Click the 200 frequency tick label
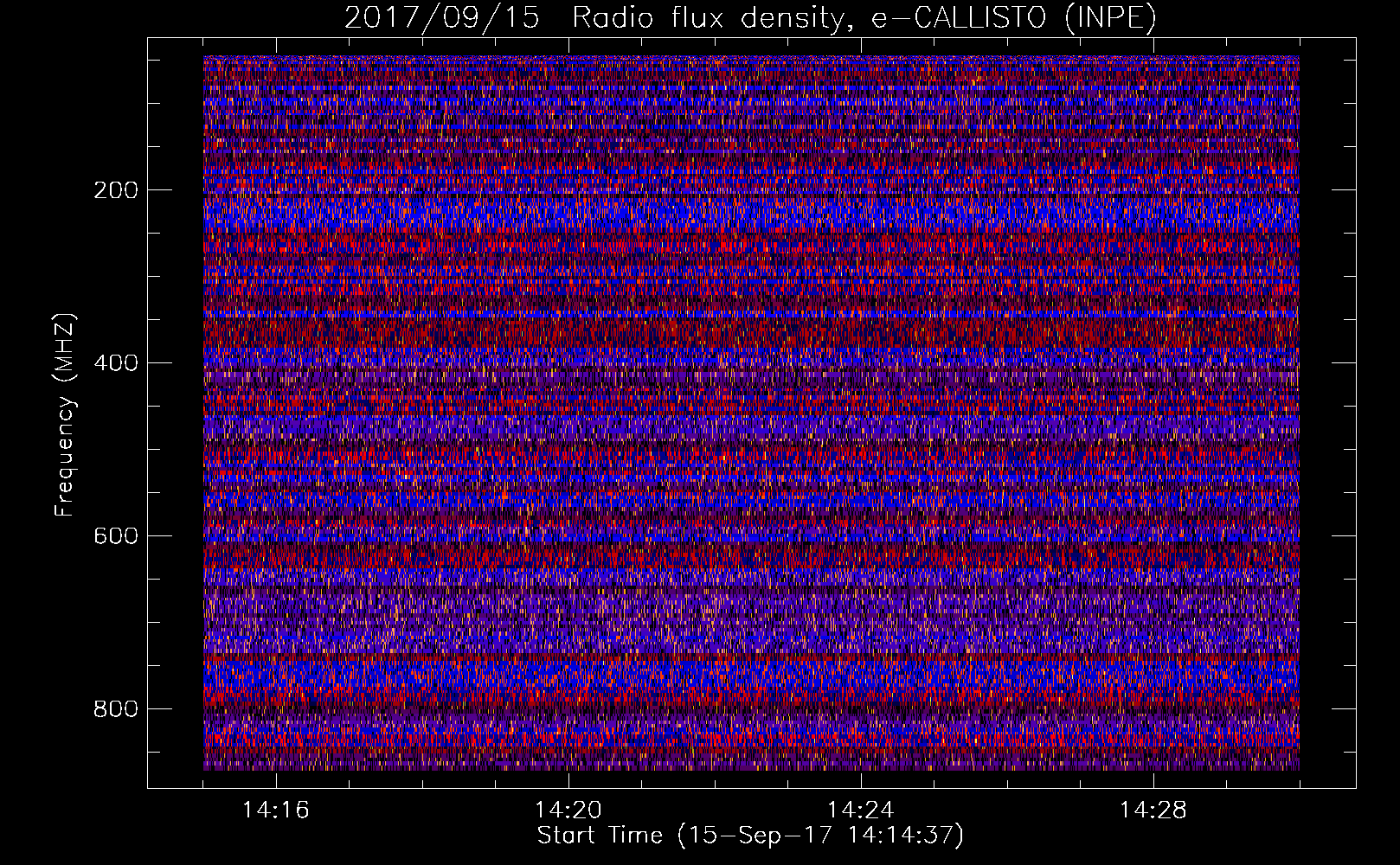Viewport: 1400px width, 865px height. pos(116,190)
